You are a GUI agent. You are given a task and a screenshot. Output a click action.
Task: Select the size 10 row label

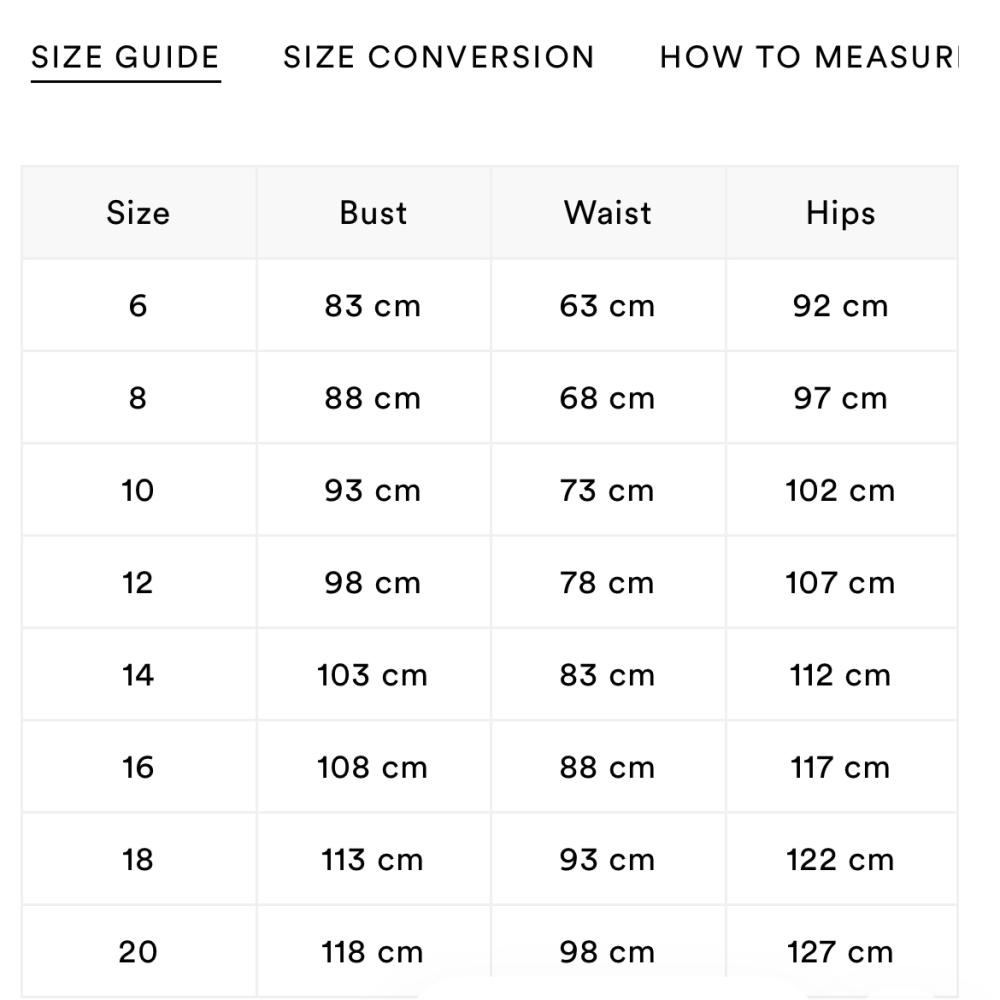pos(138,490)
